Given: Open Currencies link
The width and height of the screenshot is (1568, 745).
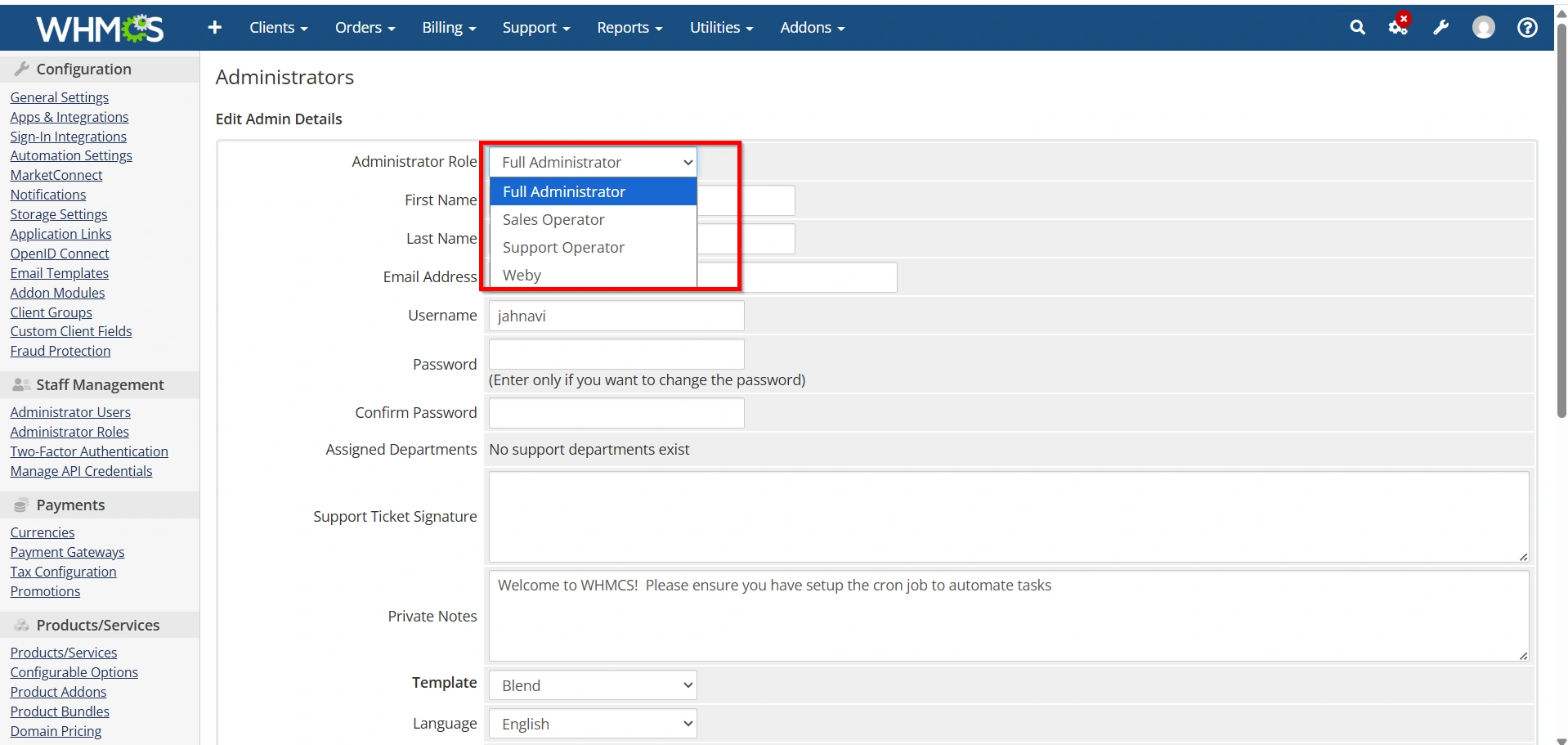Looking at the screenshot, I should tap(42, 532).
